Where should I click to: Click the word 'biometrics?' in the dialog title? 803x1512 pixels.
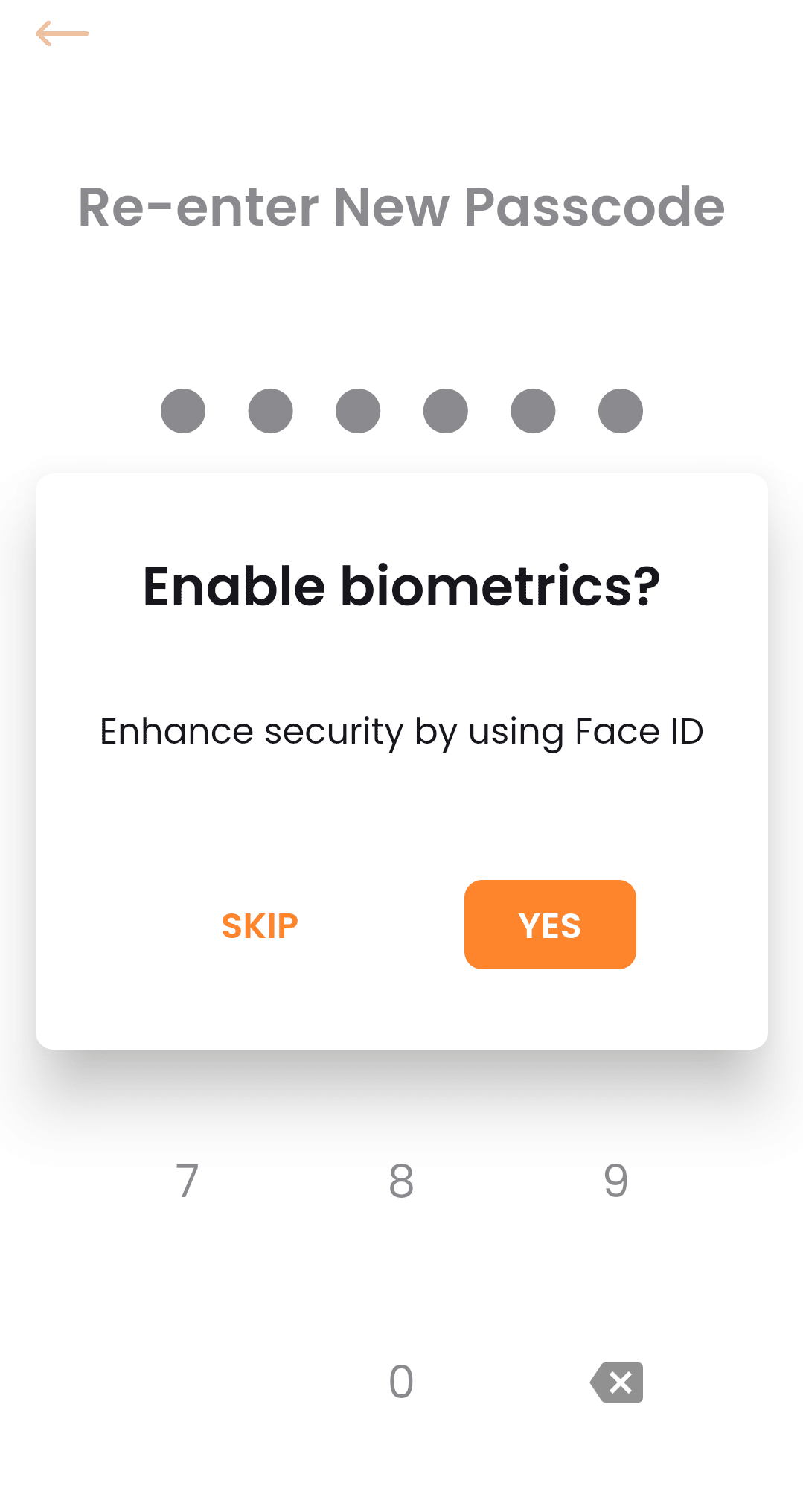(500, 587)
